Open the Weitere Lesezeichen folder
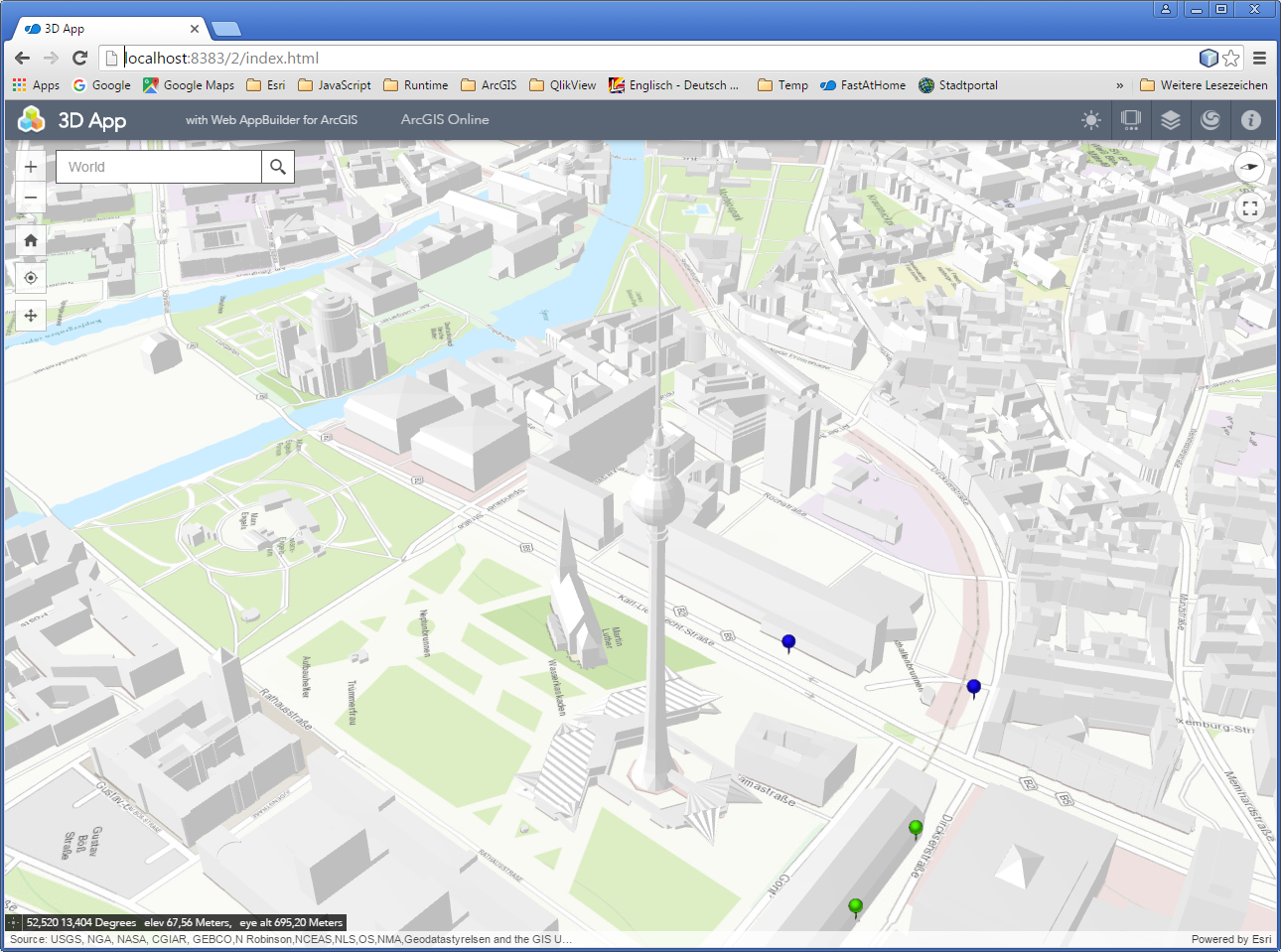Viewport: 1281px width, 952px height. pos(1205,85)
